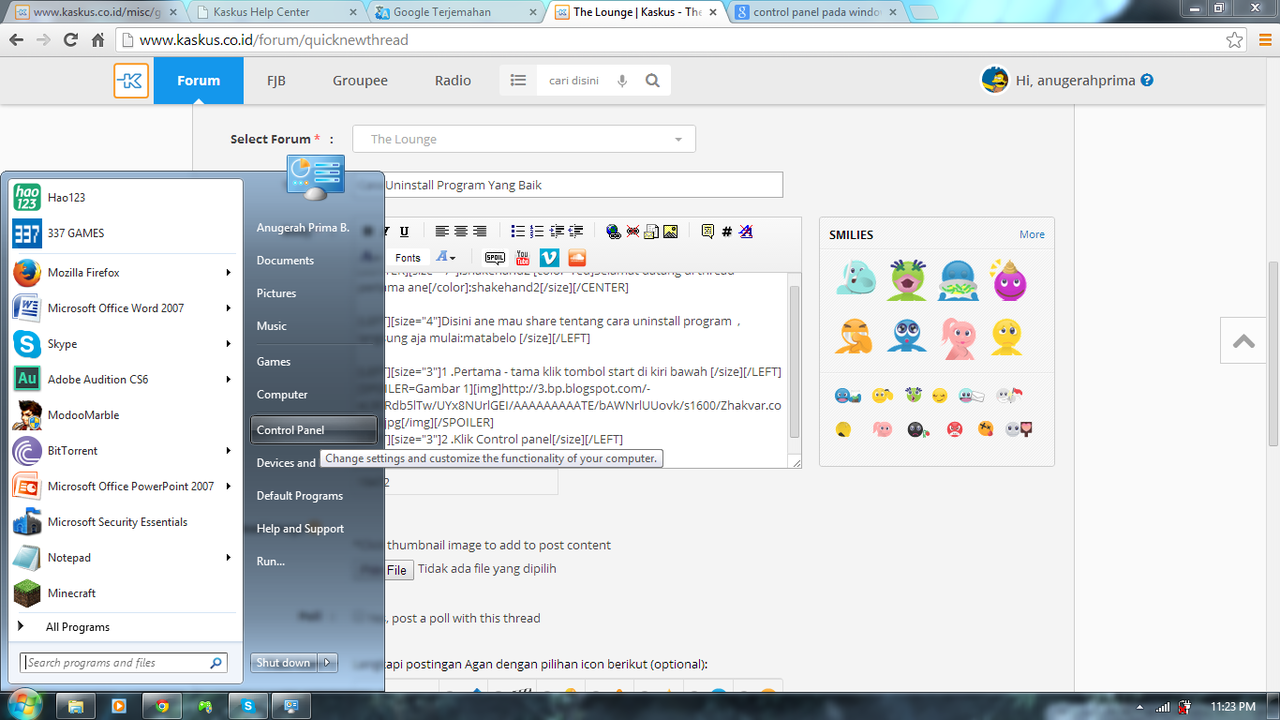Image resolution: width=1280 pixels, height=720 pixels.
Task: Click the 'Search programs and files' box
Action: [124, 662]
